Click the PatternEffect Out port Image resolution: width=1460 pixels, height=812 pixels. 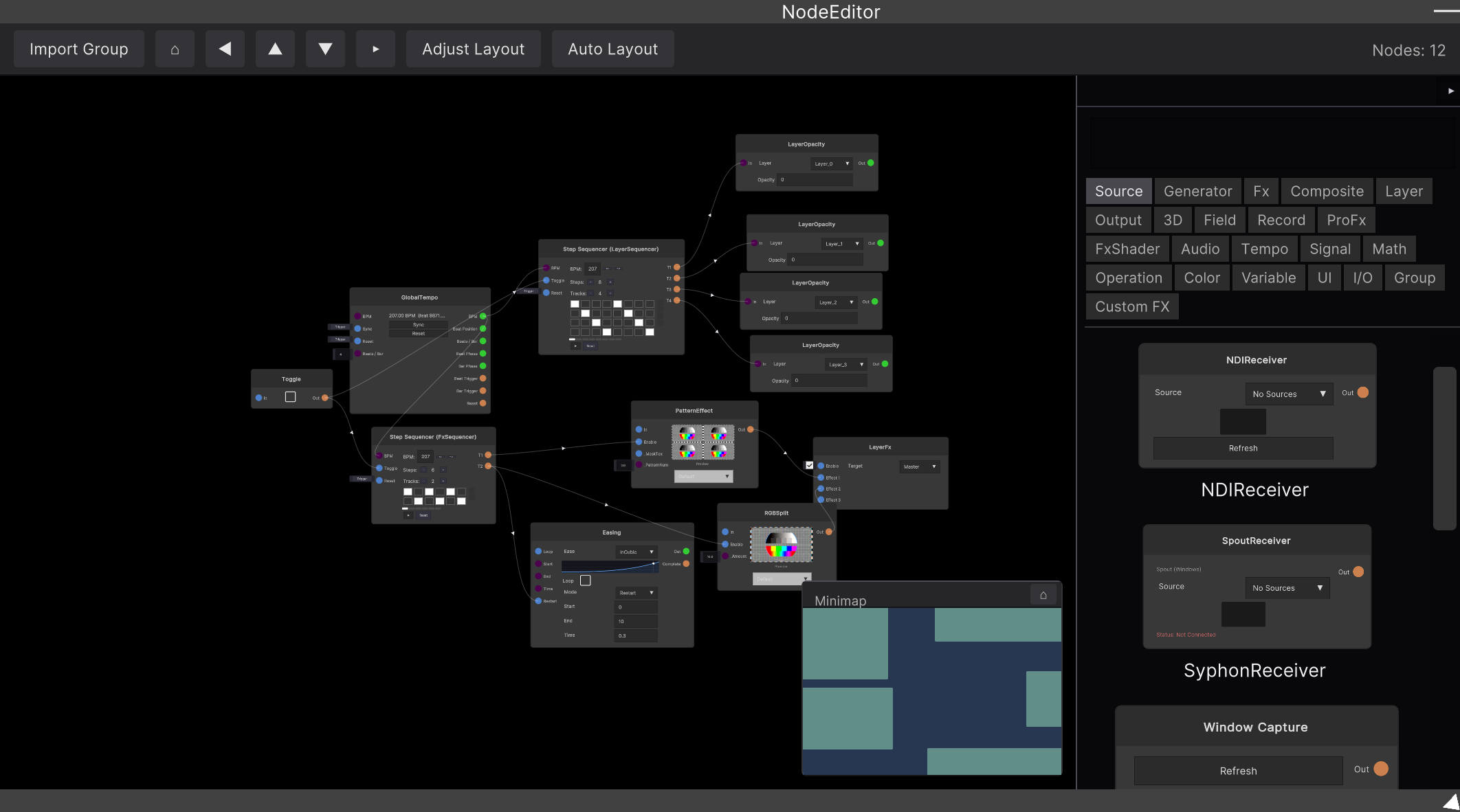tap(751, 429)
